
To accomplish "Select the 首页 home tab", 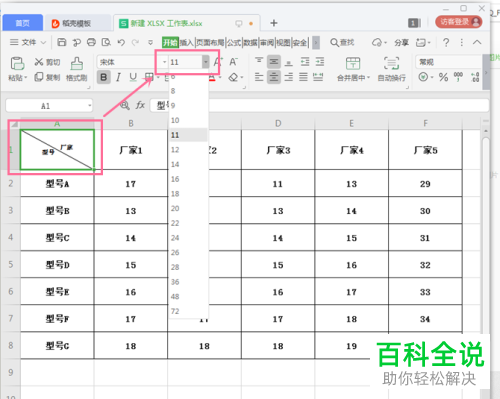I will pos(22,23).
